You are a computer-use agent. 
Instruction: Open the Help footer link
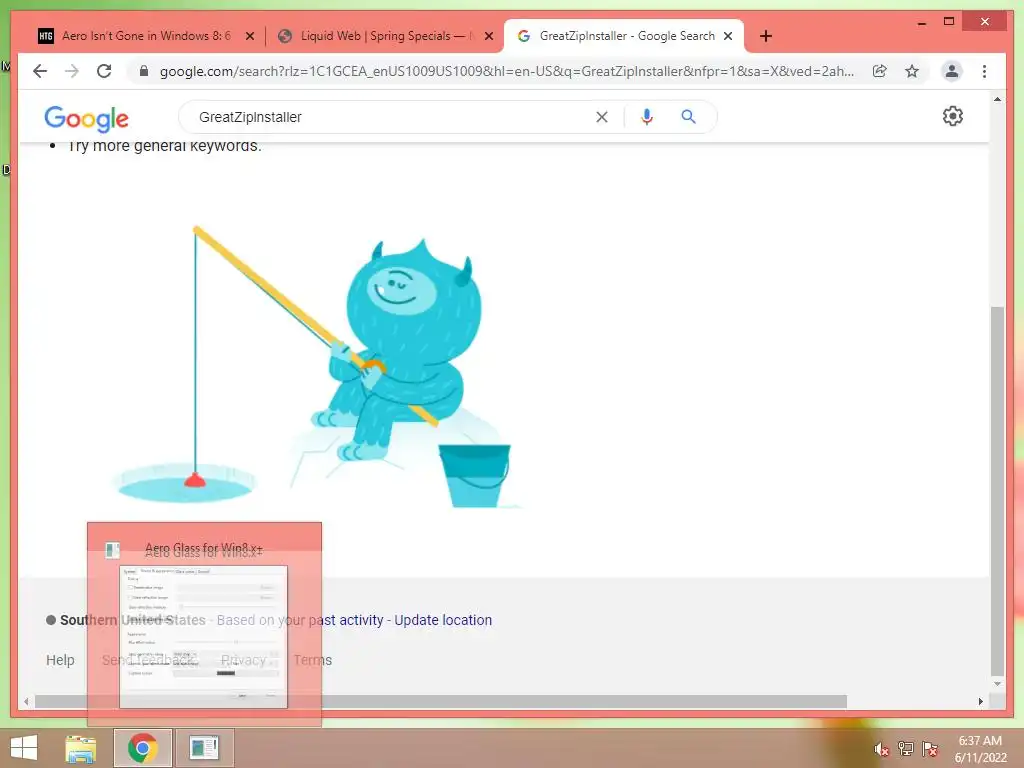pos(60,660)
